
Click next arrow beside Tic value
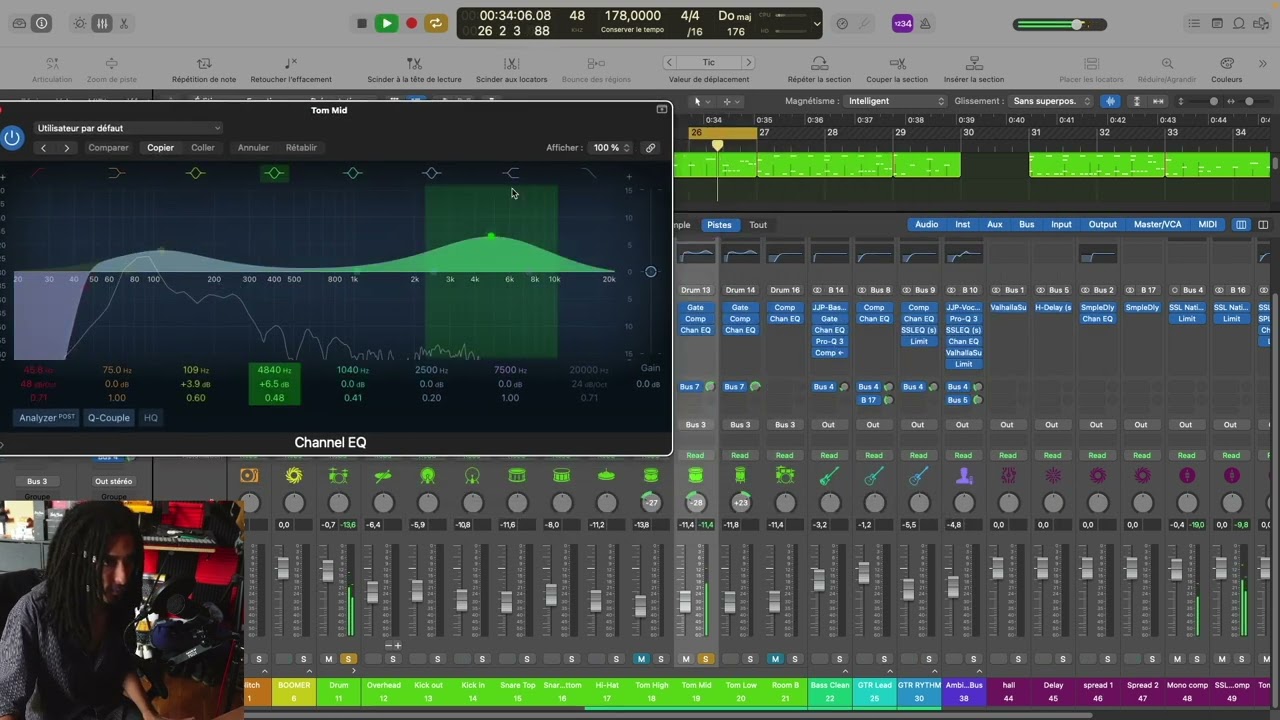(748, 62)
